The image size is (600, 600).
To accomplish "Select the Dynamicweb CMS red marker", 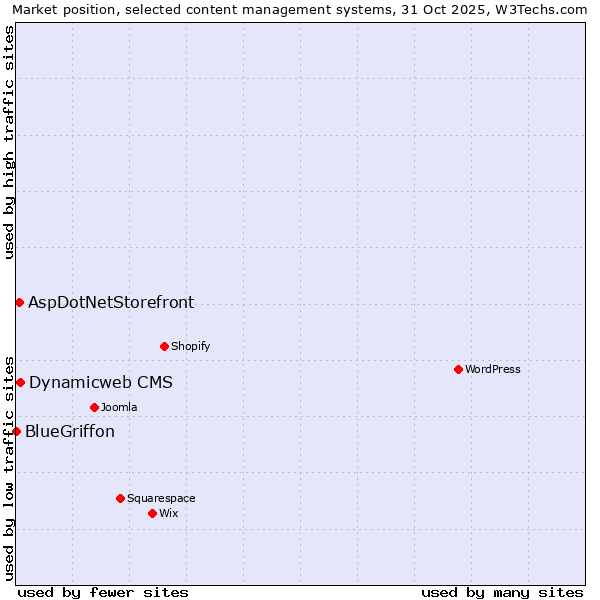I will (20, 382).
